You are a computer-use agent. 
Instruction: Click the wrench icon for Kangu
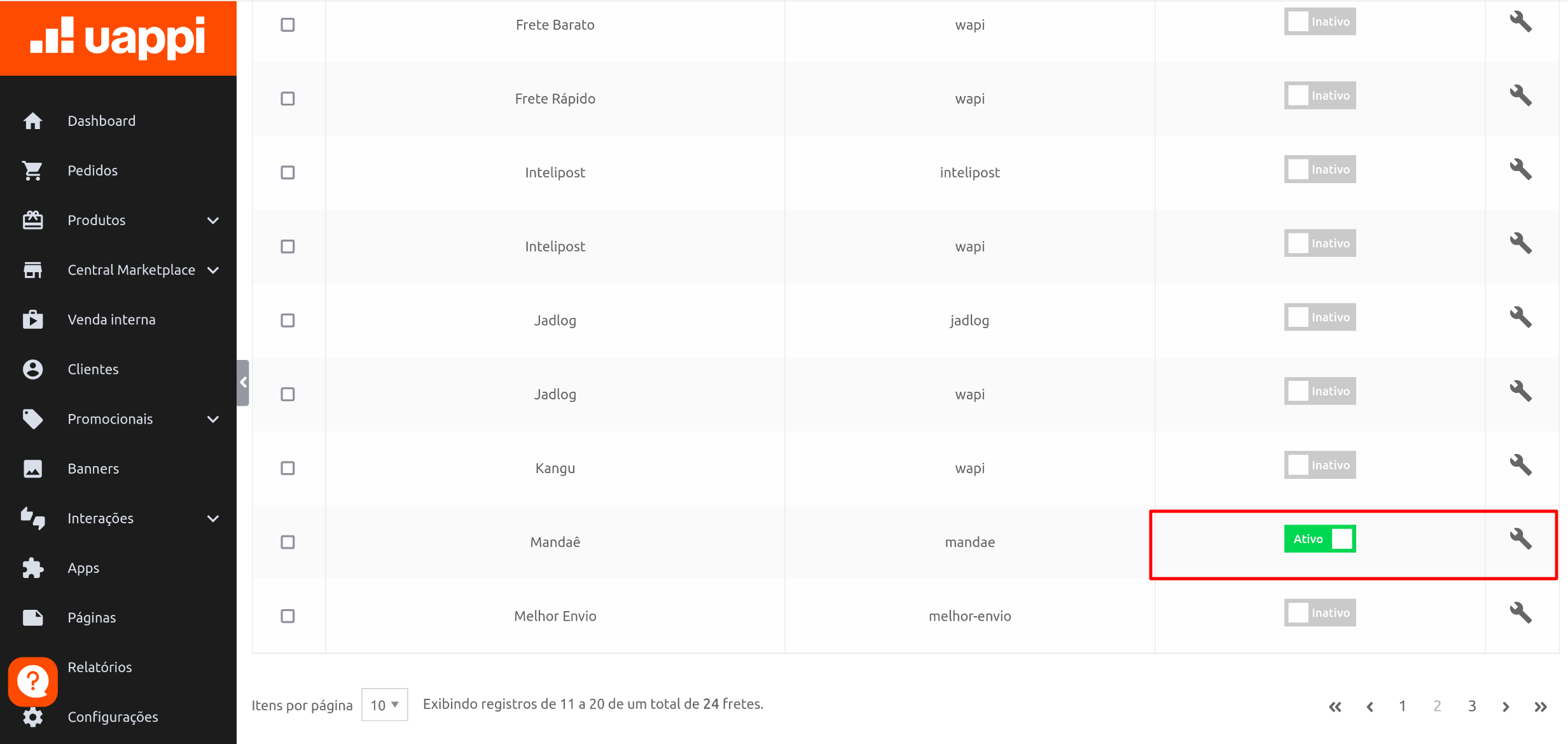(1520, 465)
